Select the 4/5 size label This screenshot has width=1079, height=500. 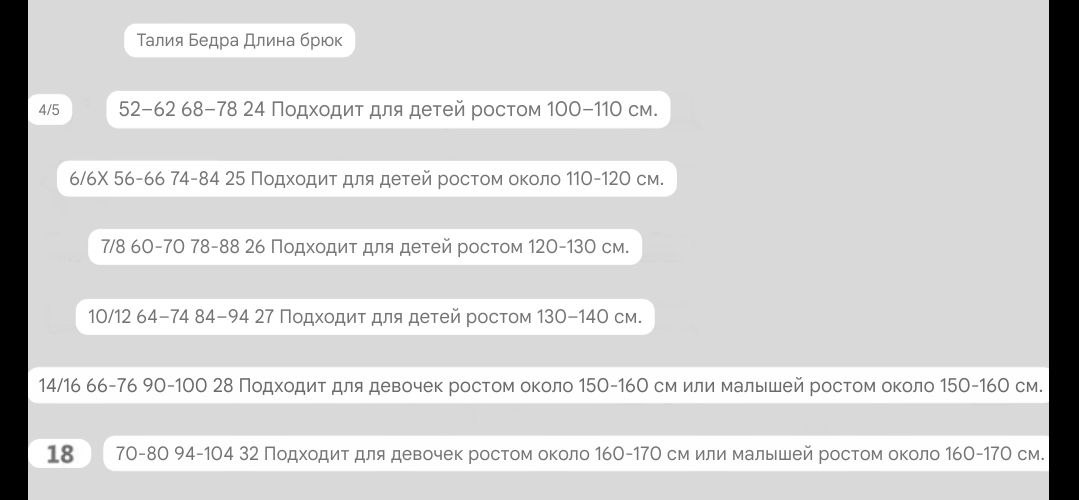[x=50, y=110]
